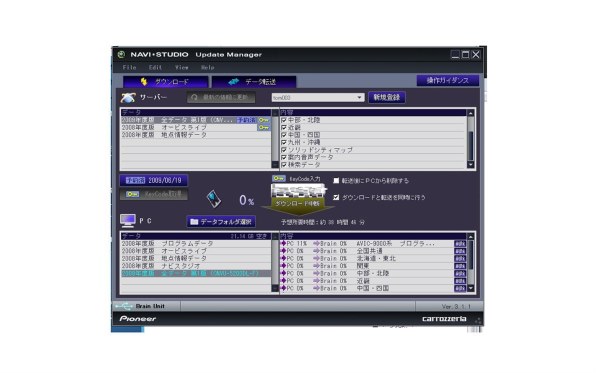Image resolution: width=596 pixels, height=373 pixels.
Task: Switch to the ダウンロード tab
Action: coord(165,82)
